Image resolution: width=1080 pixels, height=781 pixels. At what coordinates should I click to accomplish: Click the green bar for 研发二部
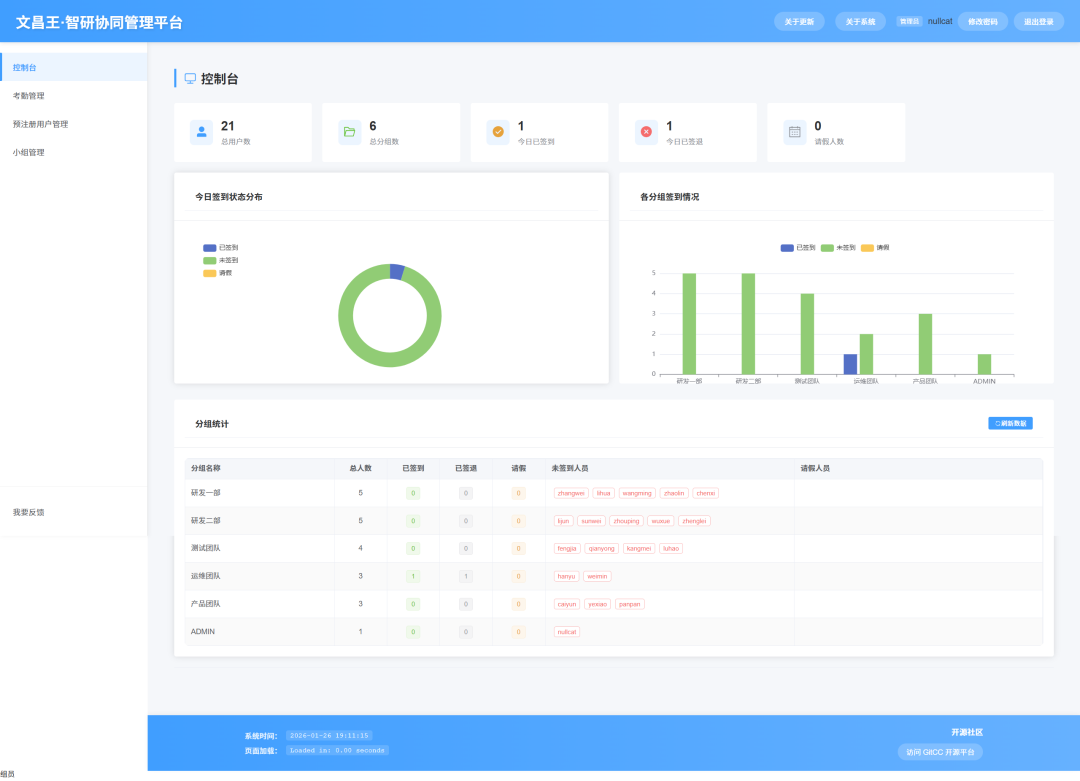pos(748,324)
